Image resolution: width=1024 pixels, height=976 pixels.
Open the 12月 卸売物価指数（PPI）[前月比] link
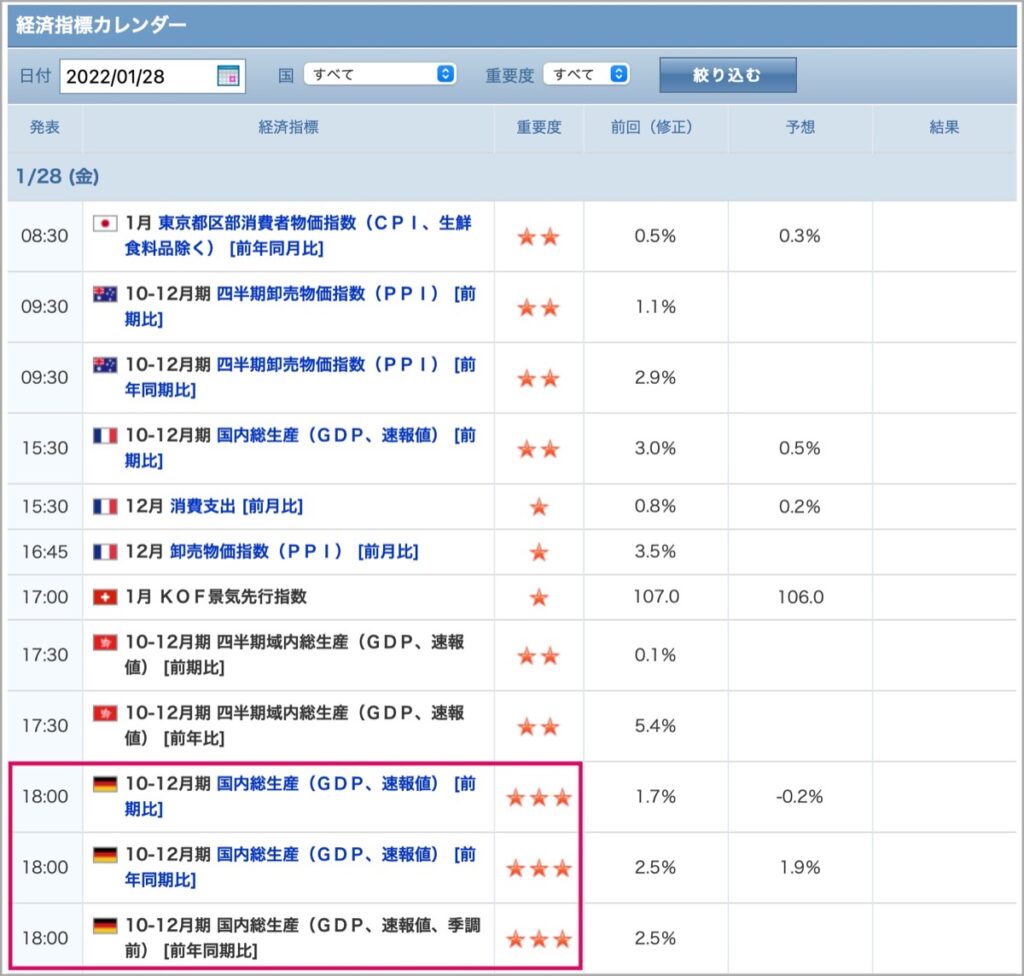click(x=294, y=552)
